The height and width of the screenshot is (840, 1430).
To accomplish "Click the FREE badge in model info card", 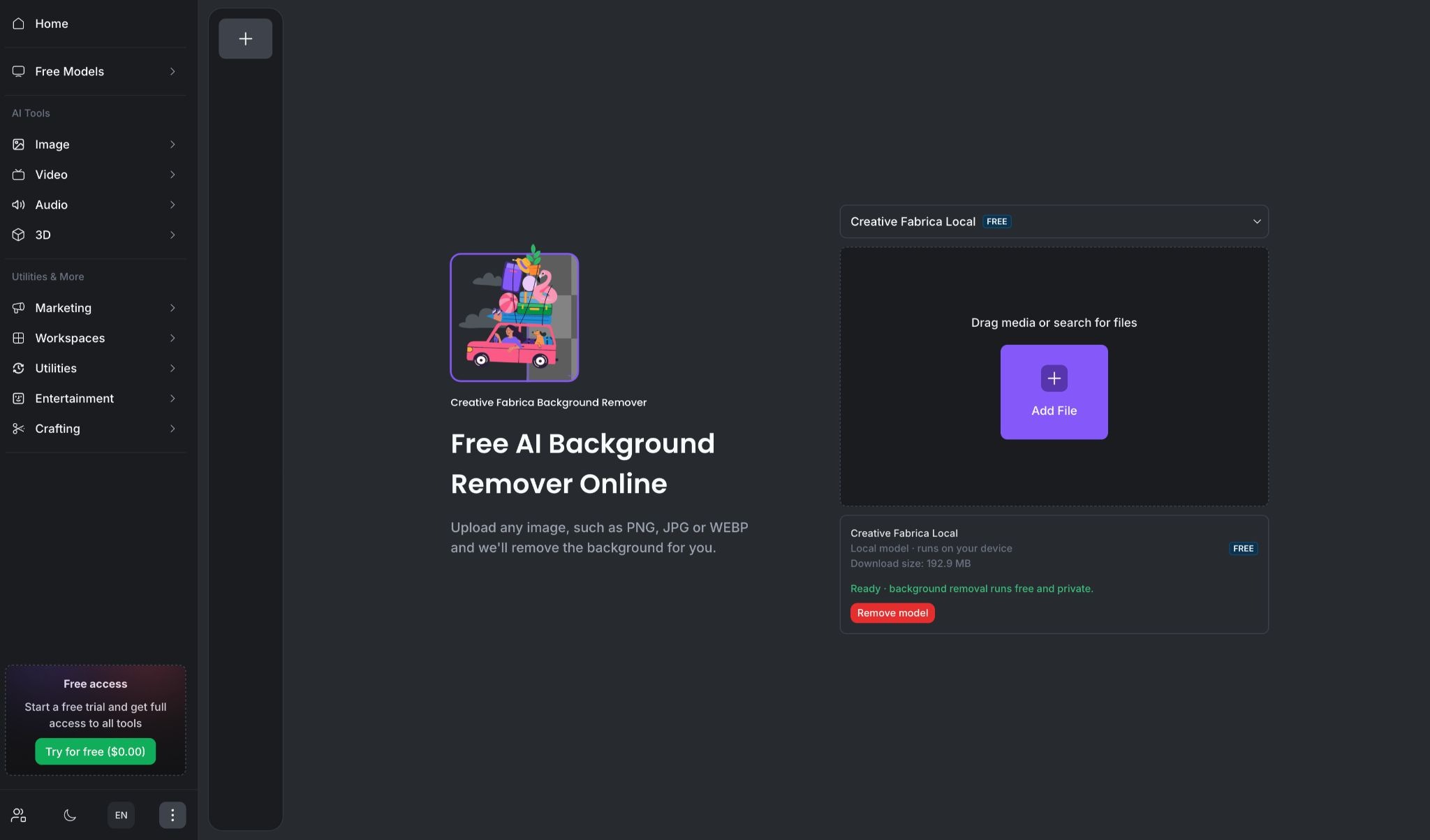I will [1244, 548].
